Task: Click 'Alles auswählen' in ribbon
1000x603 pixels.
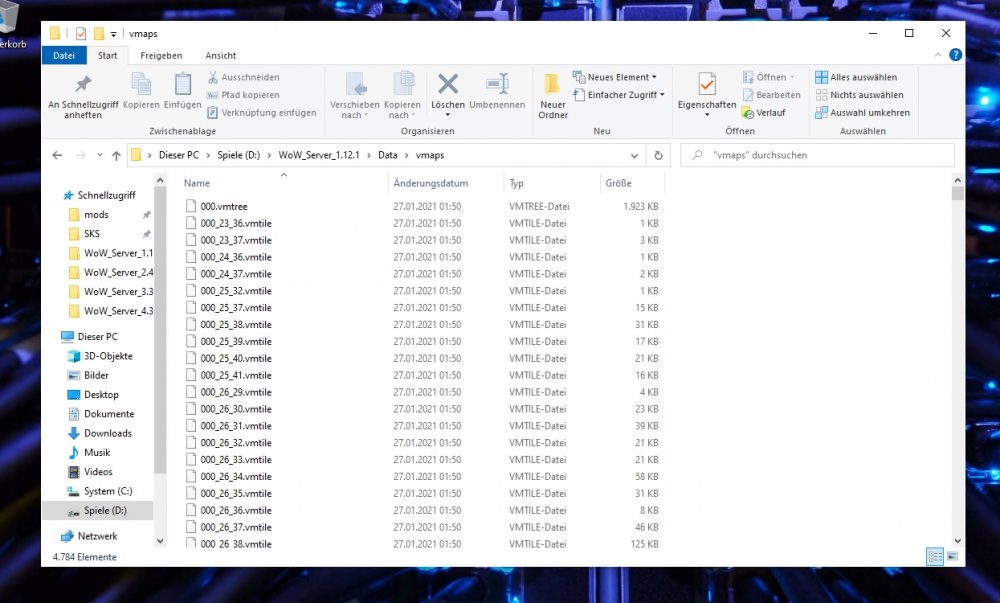Action: (856, 77)
